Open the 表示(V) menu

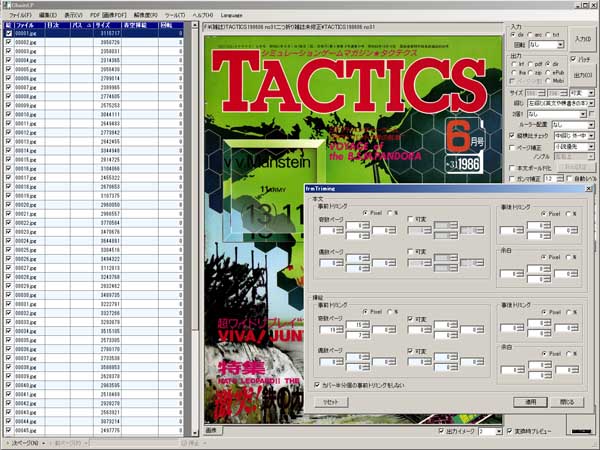point(73,15)
